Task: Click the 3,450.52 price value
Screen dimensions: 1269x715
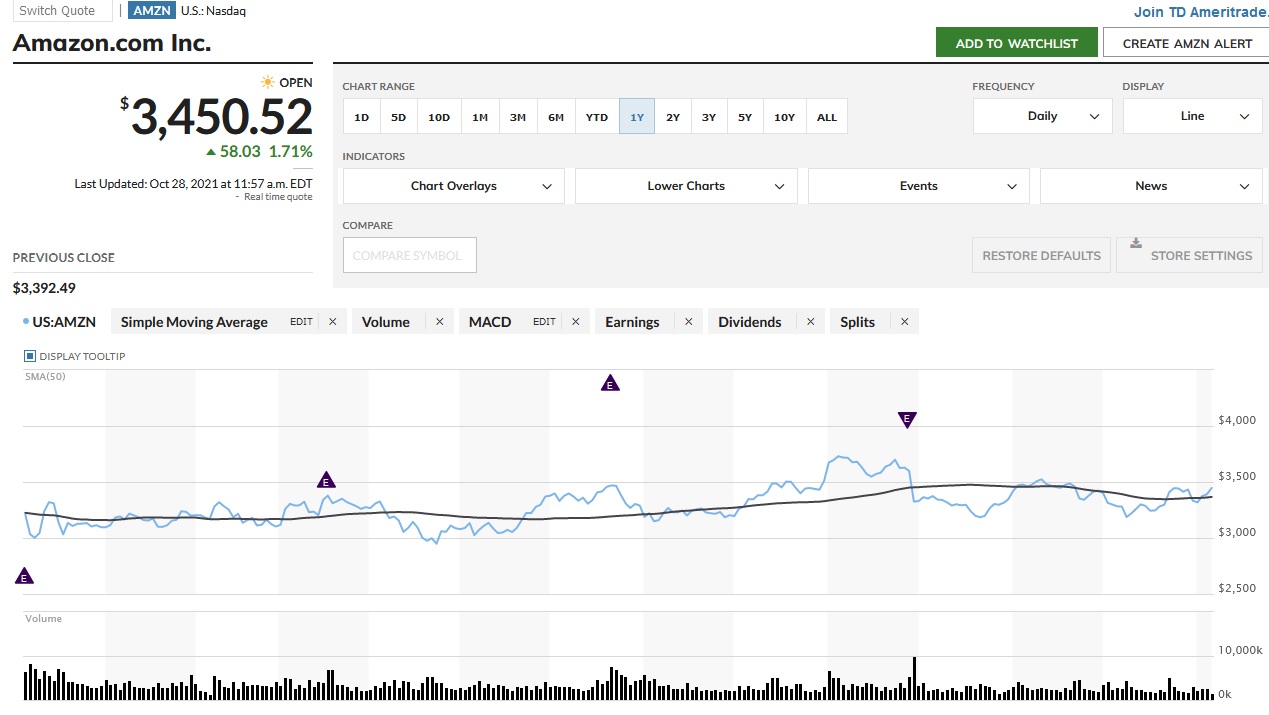Action: click(222, 118)
